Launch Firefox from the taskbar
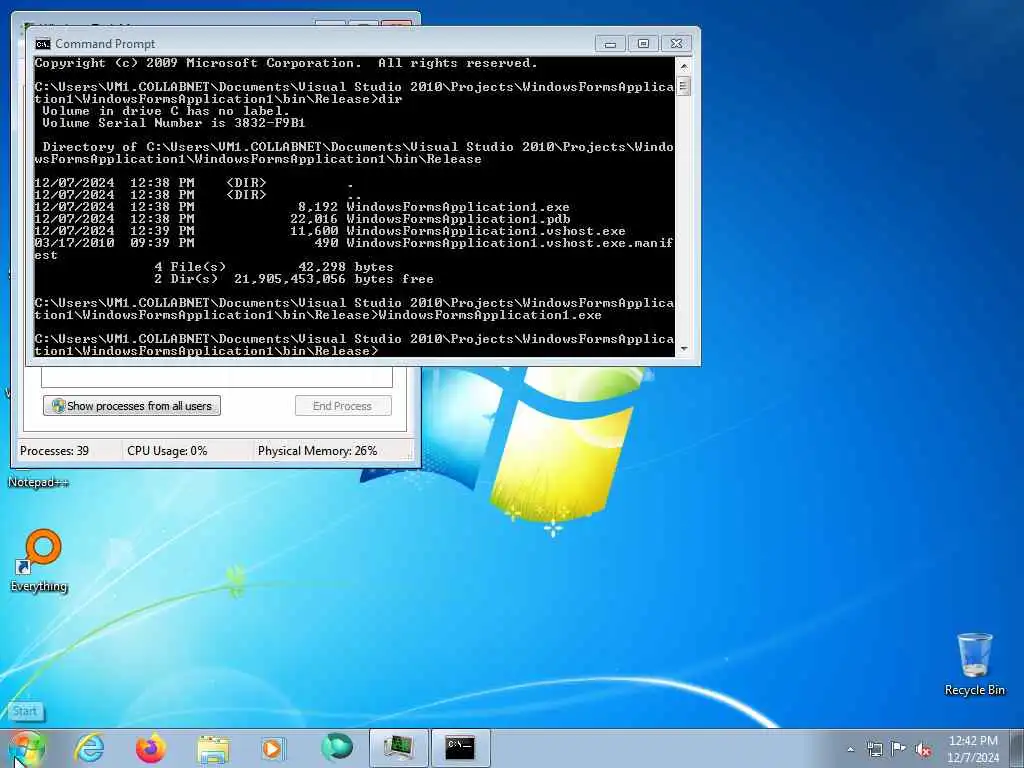Viewport: 1024px width, 768px height. pos(151,748)
